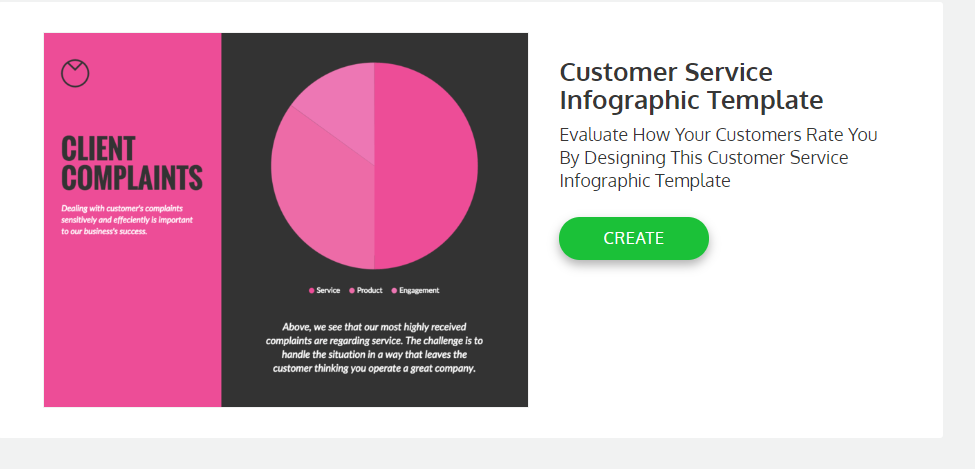Click empty pink area below the subtitle
The image size is (975, 469).
130,320
